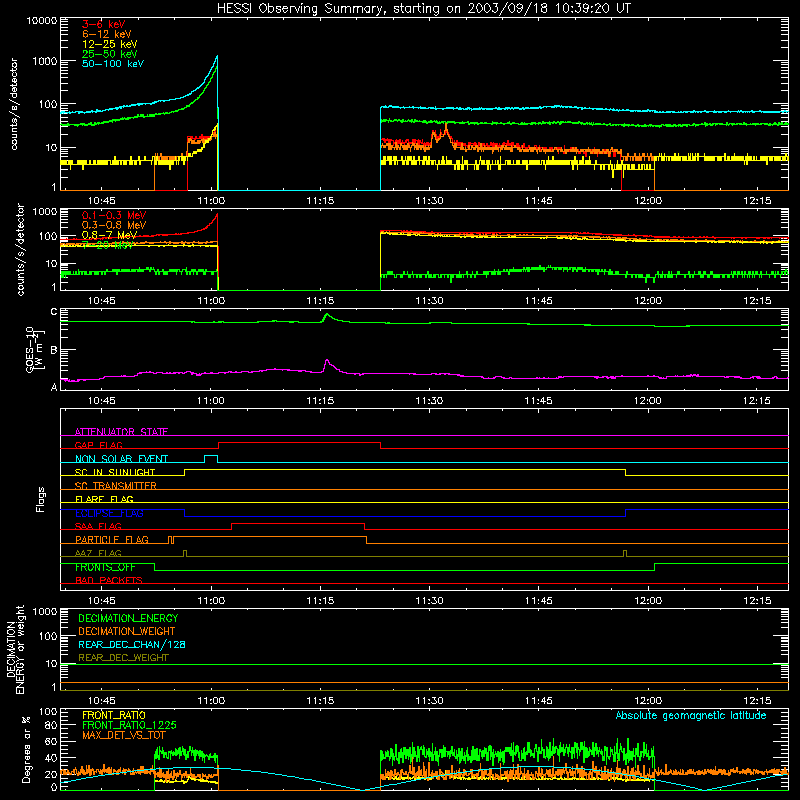800x800 pixels.
Task: Click the DECIMATION_ENERGY legend label
Action: pos(128,618)
